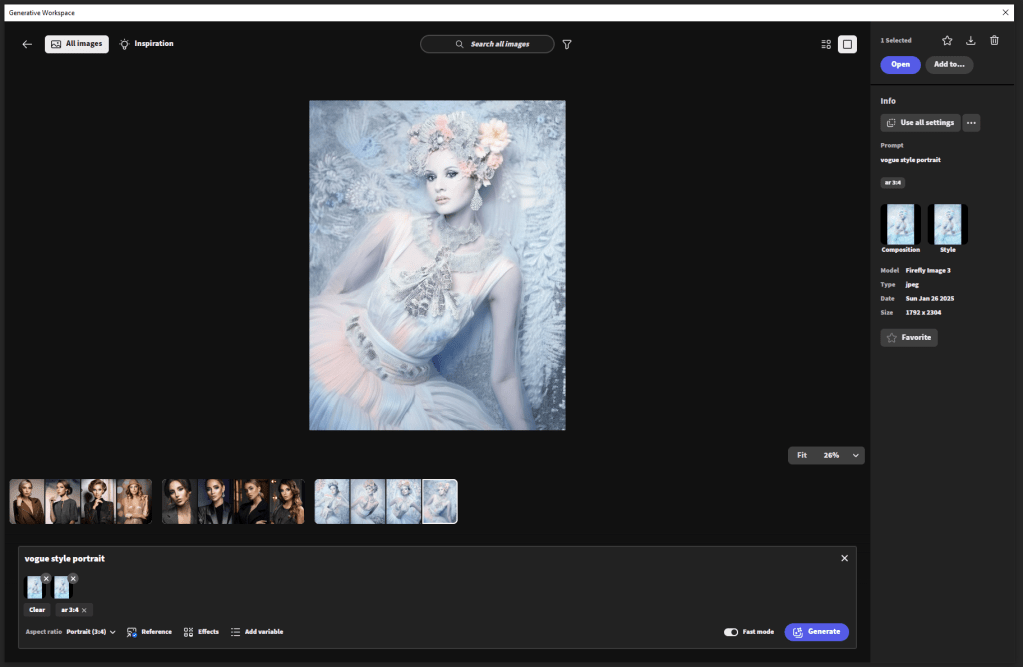
Task: Open the Effects options
Action: [201, 632]
